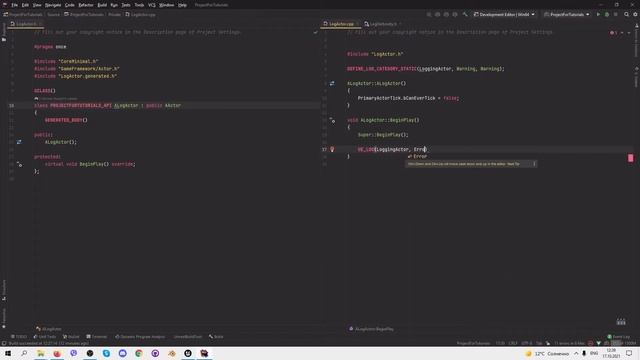The image size is (640, 360).
Task: Click the Windows taskbar search icon
Action: [24, 353]
